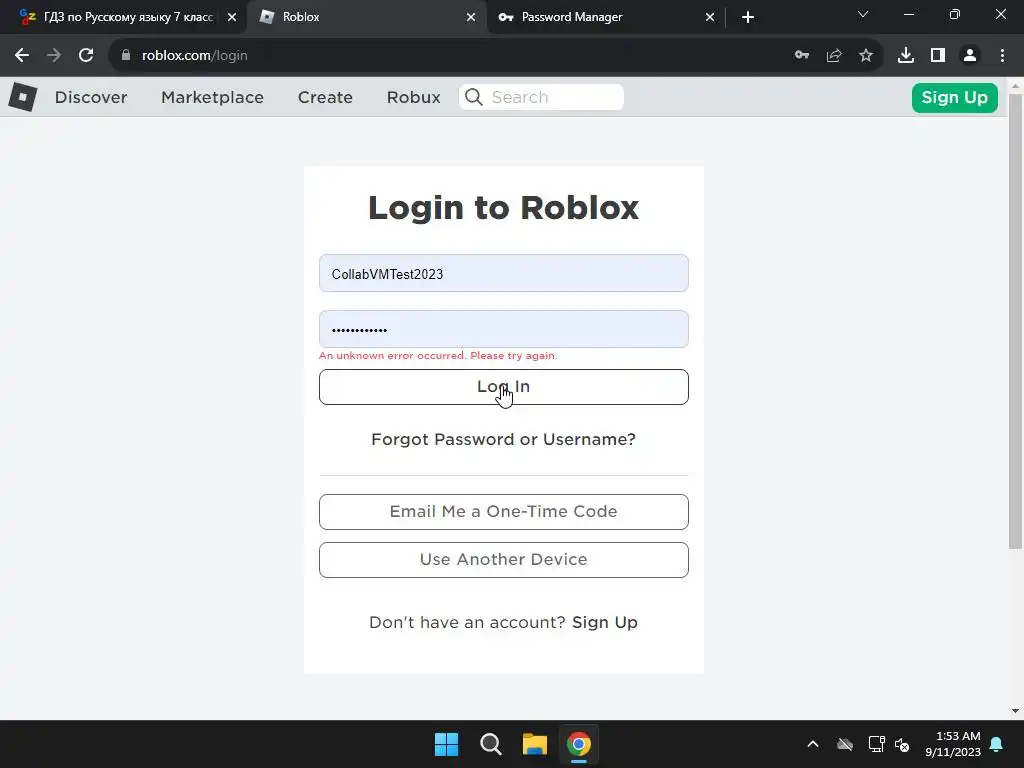The height and width of the screenshot is (768, 1024).
Task: Toggle Chrome side panel
Action: [938, 56]
